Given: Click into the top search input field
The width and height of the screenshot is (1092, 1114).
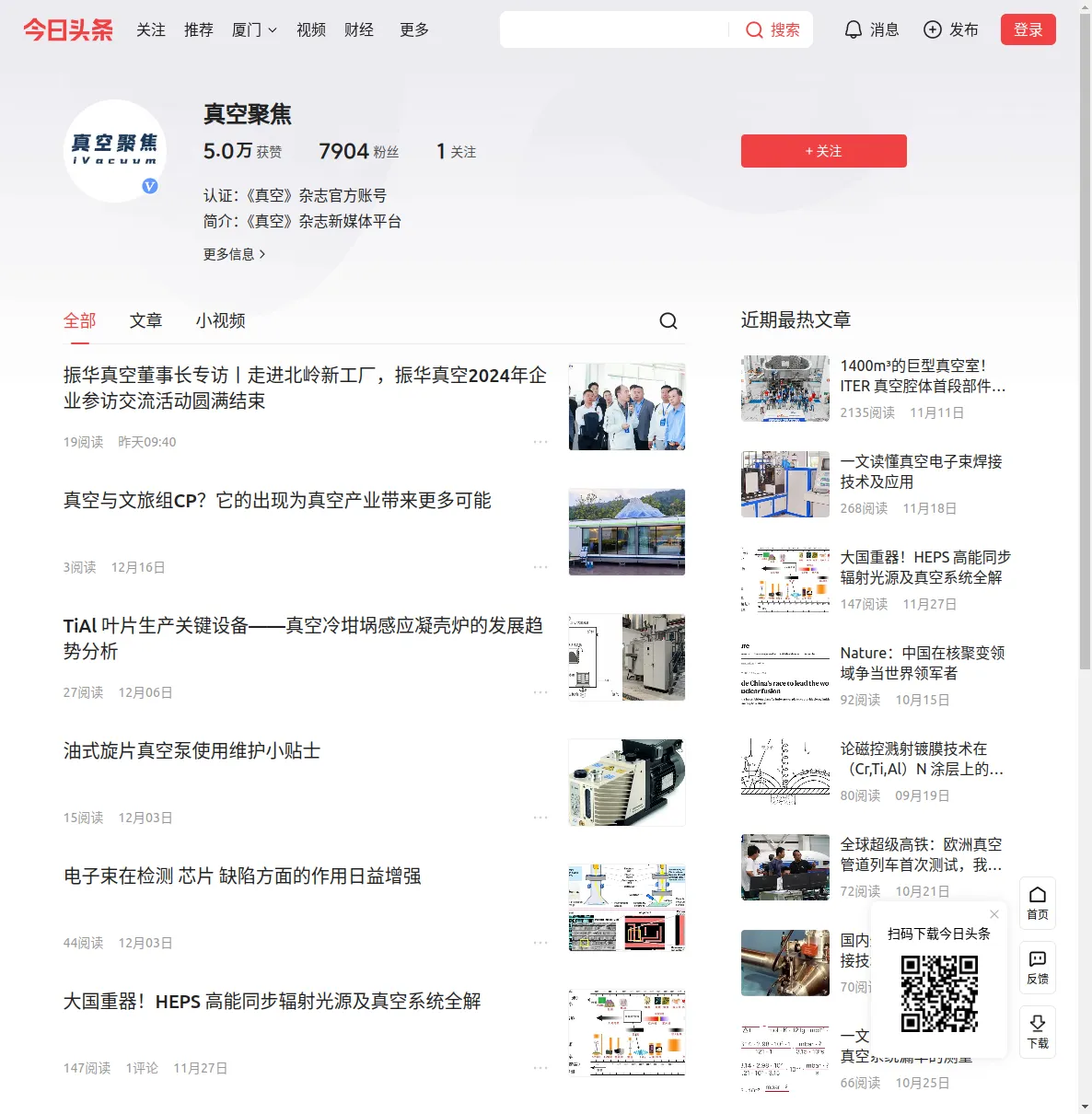Looking at the screenshot, I should tap(614, 29).
